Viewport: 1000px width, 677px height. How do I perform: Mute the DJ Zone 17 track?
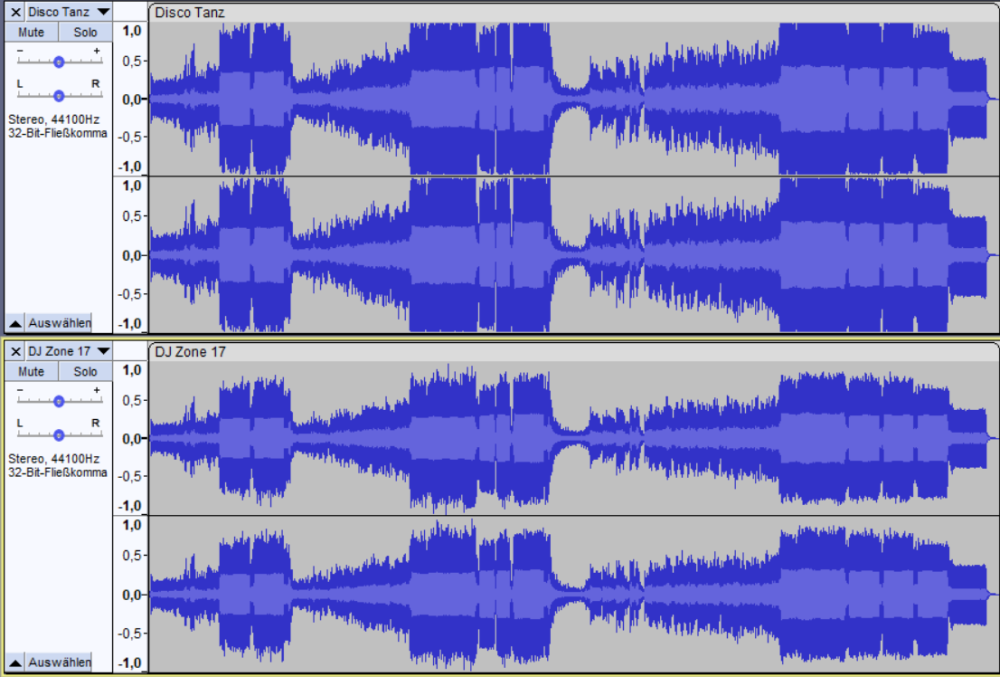[x=31, y=372]
